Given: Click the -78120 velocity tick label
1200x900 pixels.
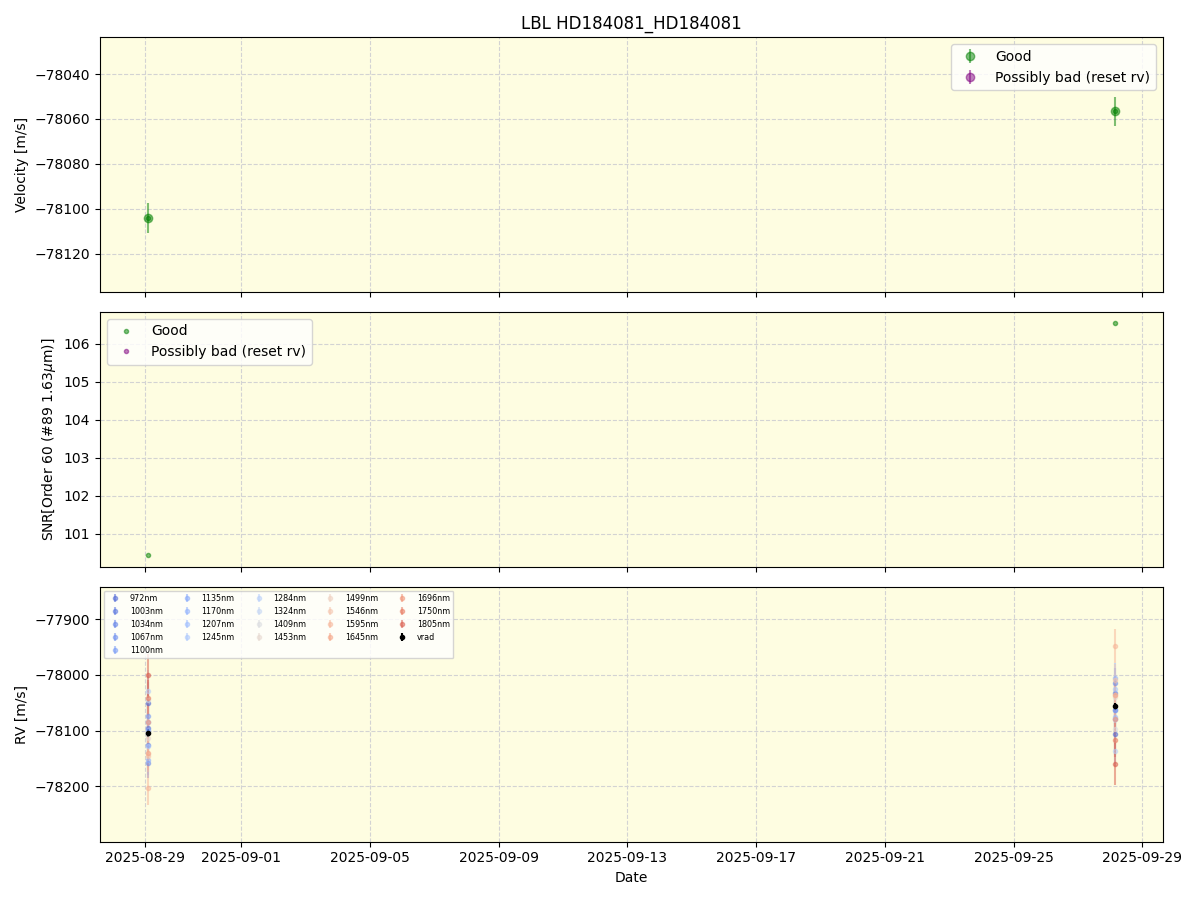Looking at the screenshot, I should click(65, 255).
